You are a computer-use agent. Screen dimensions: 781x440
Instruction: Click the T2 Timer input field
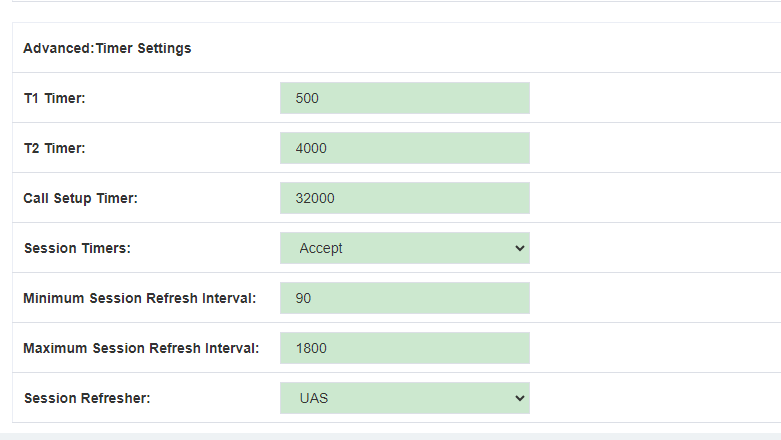point(404,148)
